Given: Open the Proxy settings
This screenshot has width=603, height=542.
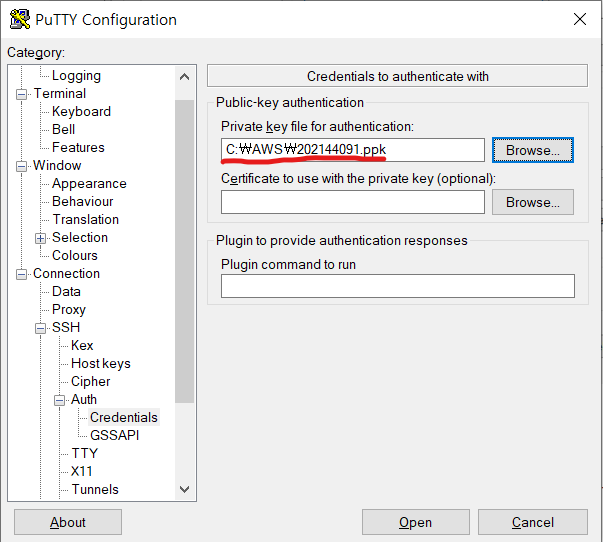Looking at the screenshot, I should [x=69, y=310].
